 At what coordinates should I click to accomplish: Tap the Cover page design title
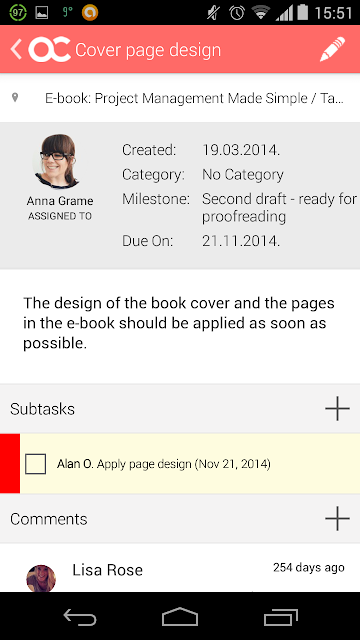148,50
